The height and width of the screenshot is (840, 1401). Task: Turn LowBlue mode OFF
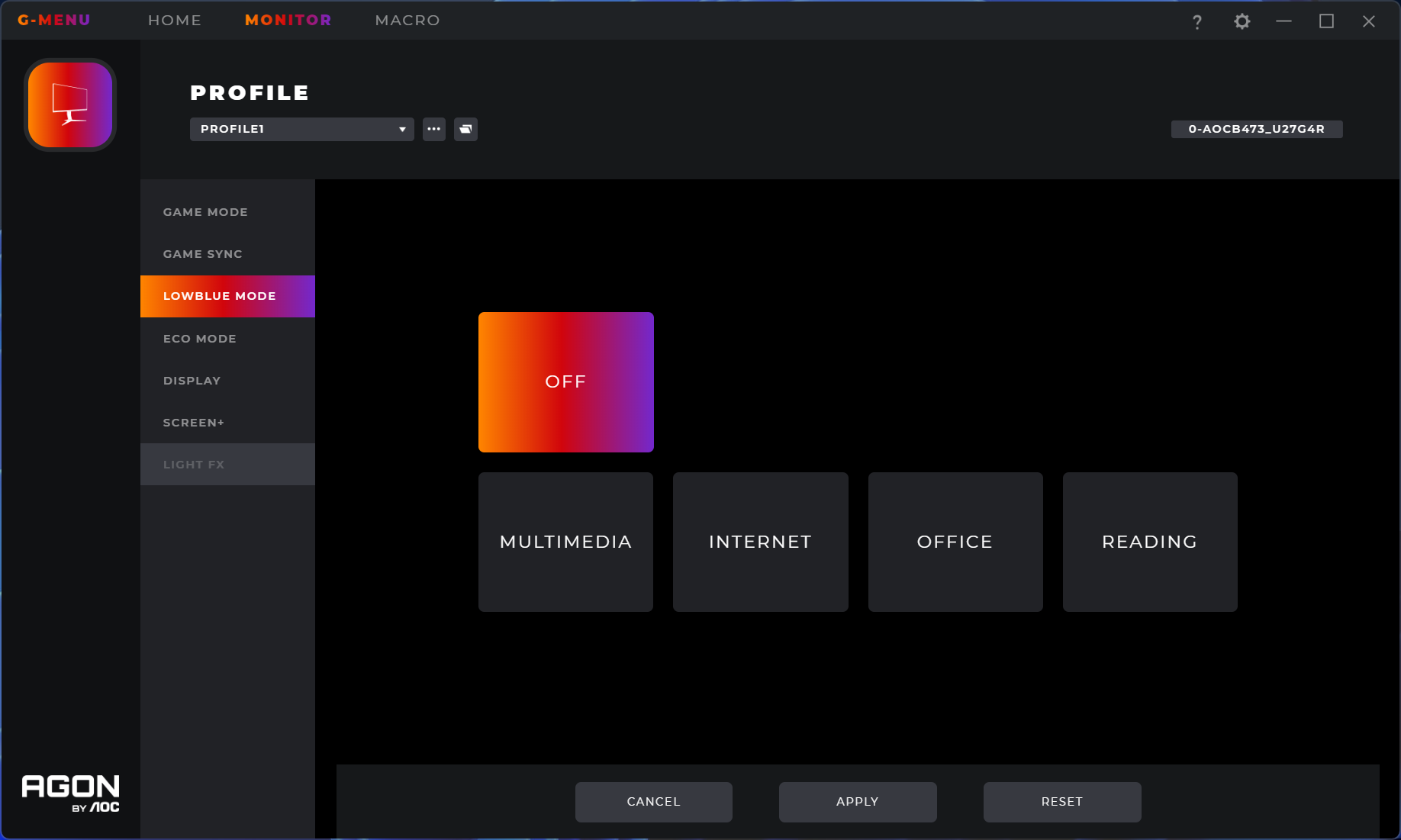pos(565,381)
